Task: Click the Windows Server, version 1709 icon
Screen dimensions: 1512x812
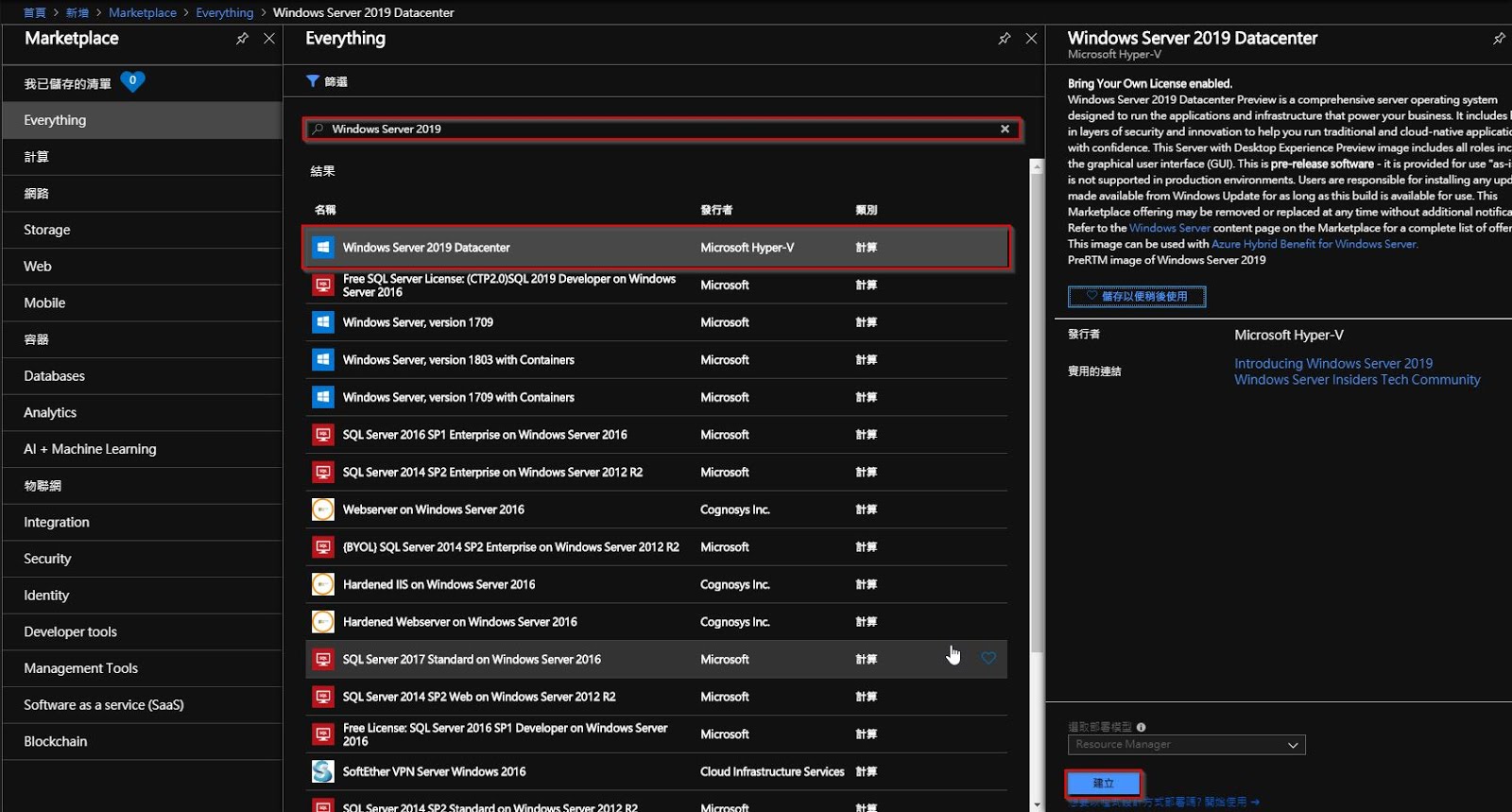Action: pyautogui.click(x=323, y=322)
